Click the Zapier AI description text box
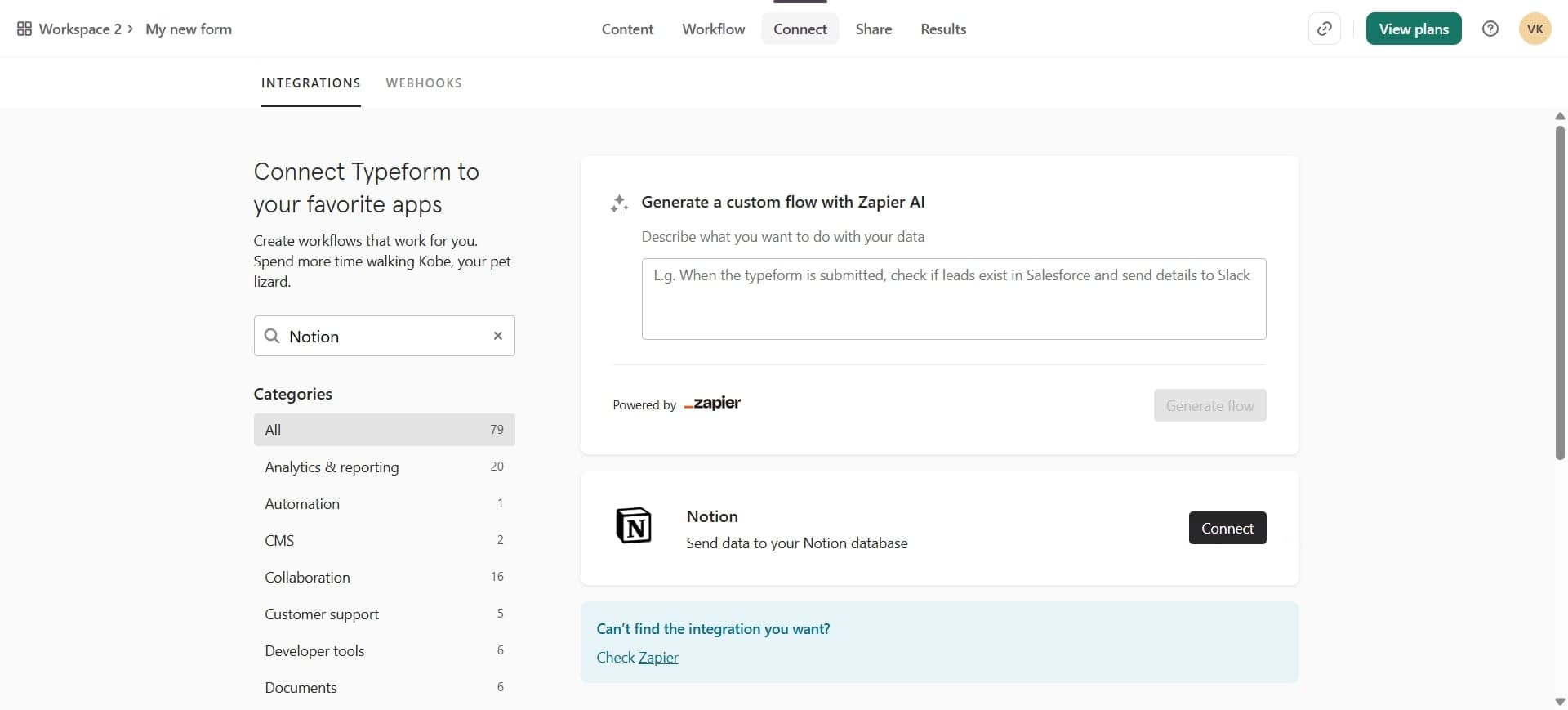 [x=953, y=299]
